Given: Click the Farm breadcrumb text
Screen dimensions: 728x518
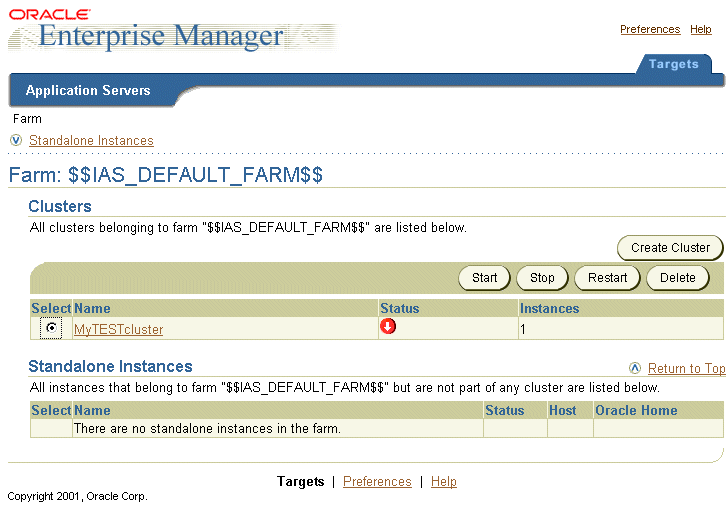Looking at the screenshot, I should point(27,119).
